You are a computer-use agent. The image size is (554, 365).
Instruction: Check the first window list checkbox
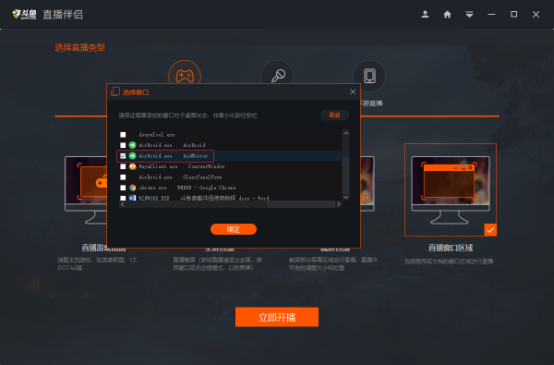pyautogui.click(x=123, y=135)
